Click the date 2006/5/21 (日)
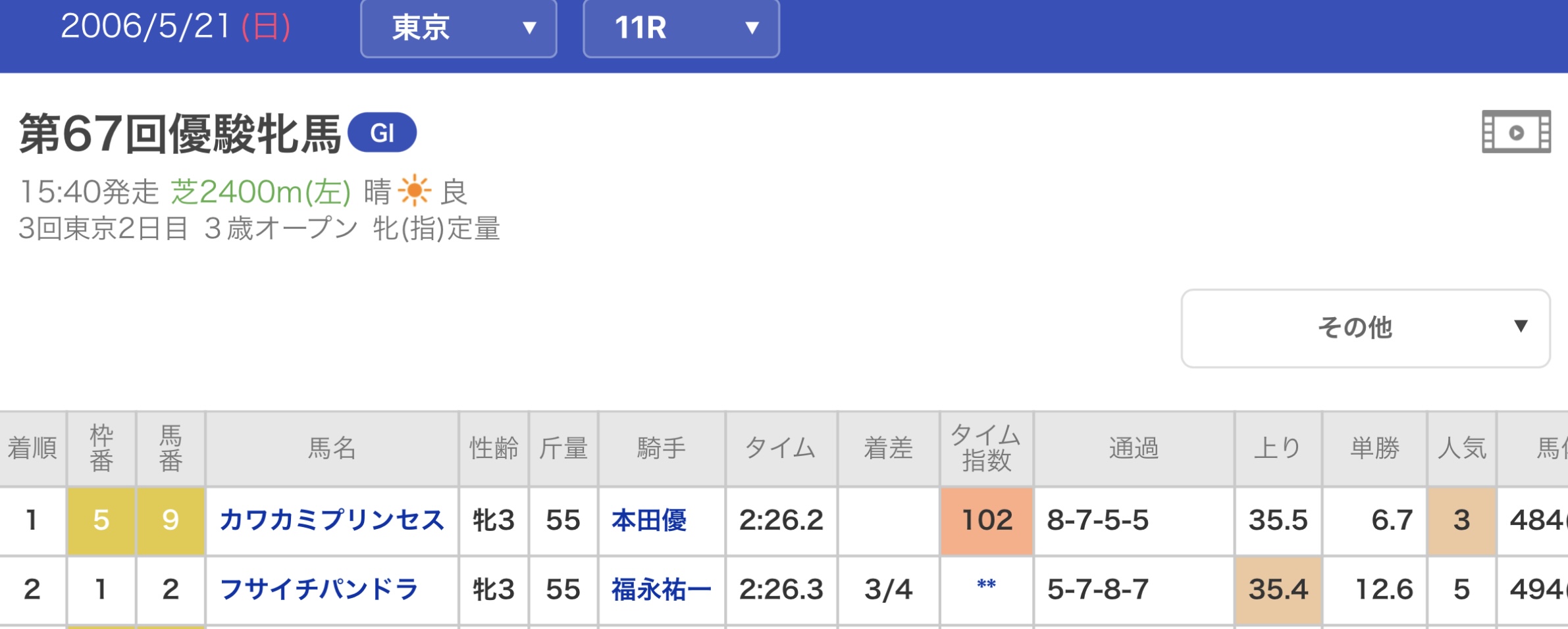The image size is (1568, 629). click(x=176, y=27)
